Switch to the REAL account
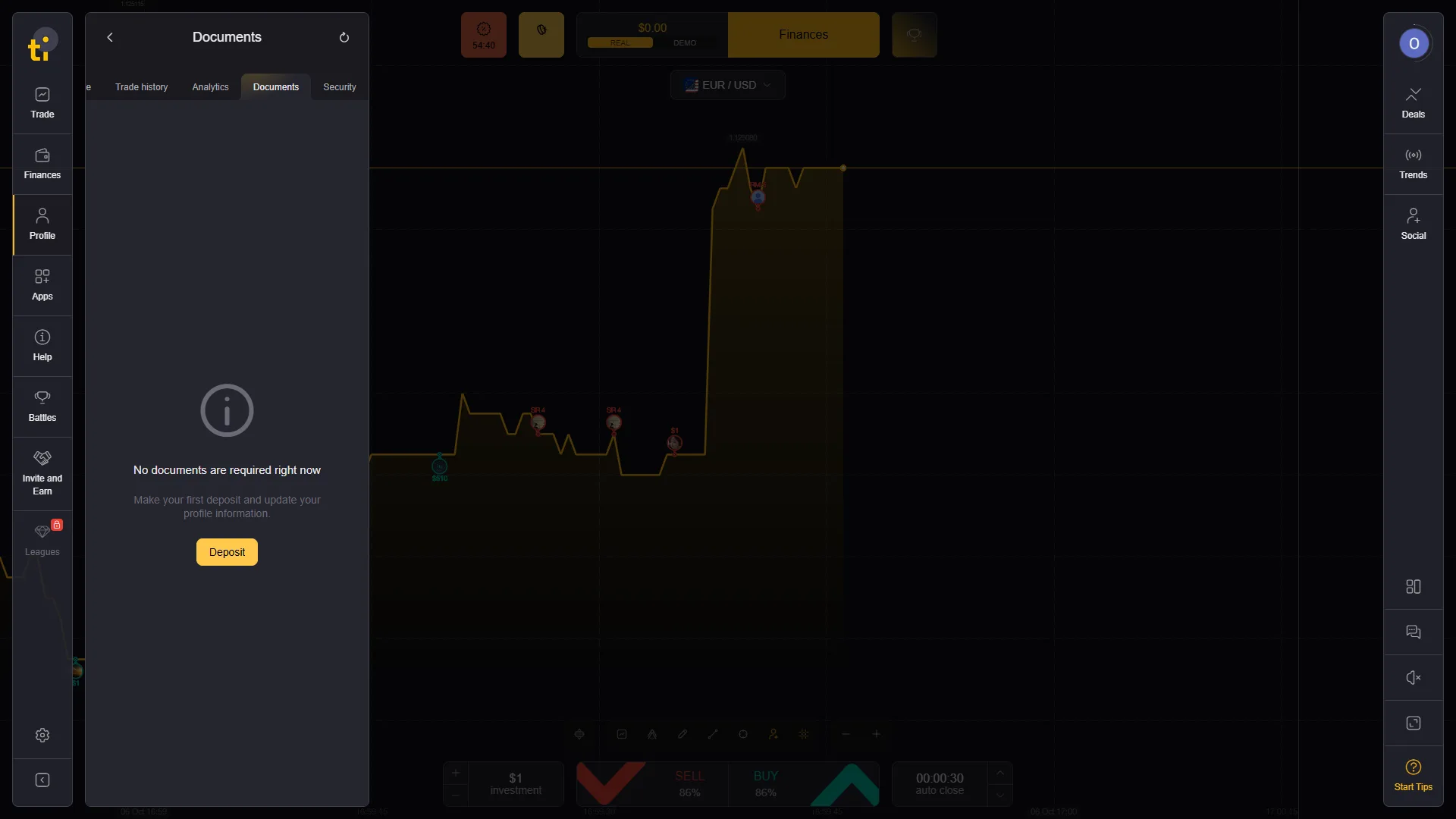This screenshot has height=819, width=1456. click(620, 43)
